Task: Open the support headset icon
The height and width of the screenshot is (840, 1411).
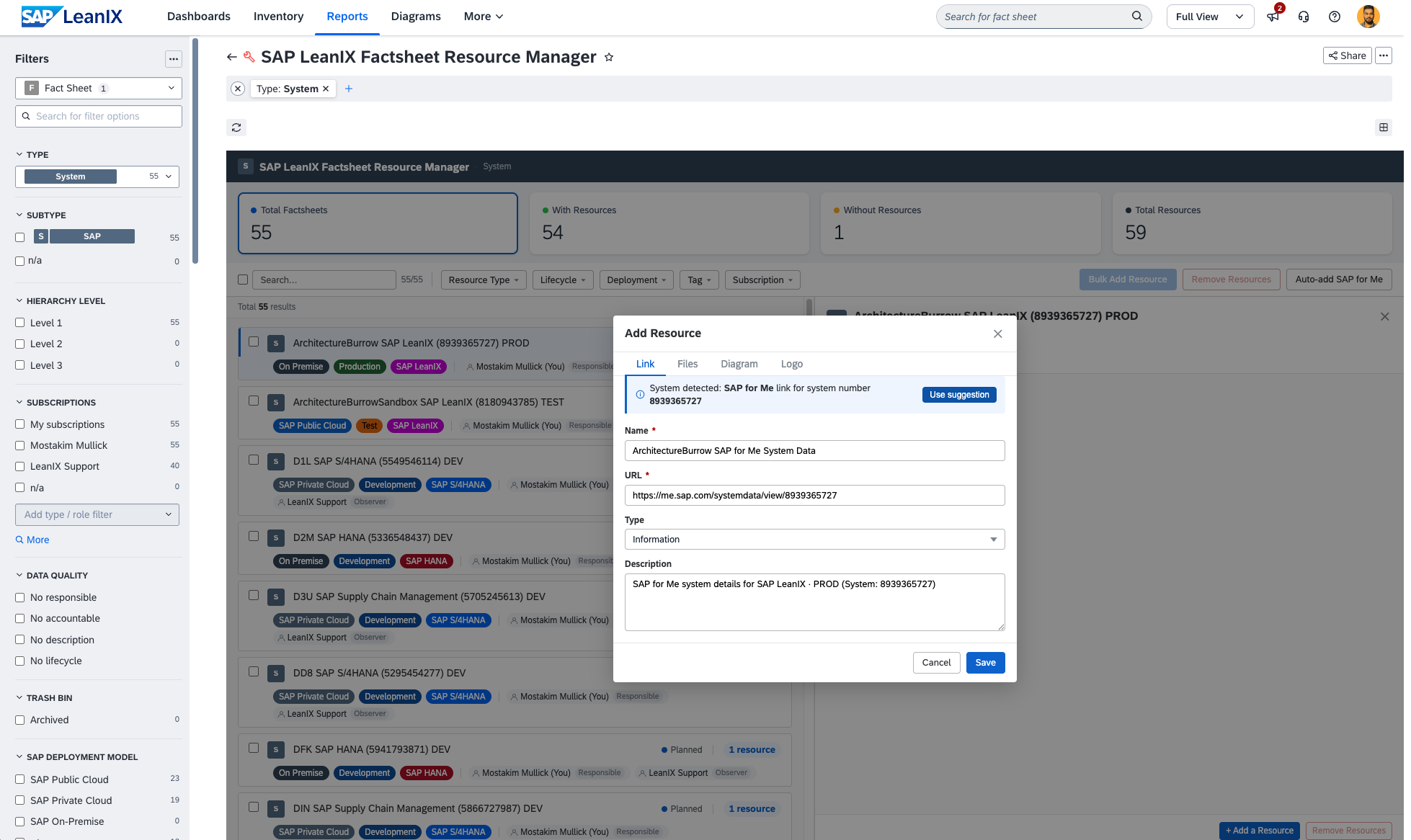Action: click(1304, 17)
